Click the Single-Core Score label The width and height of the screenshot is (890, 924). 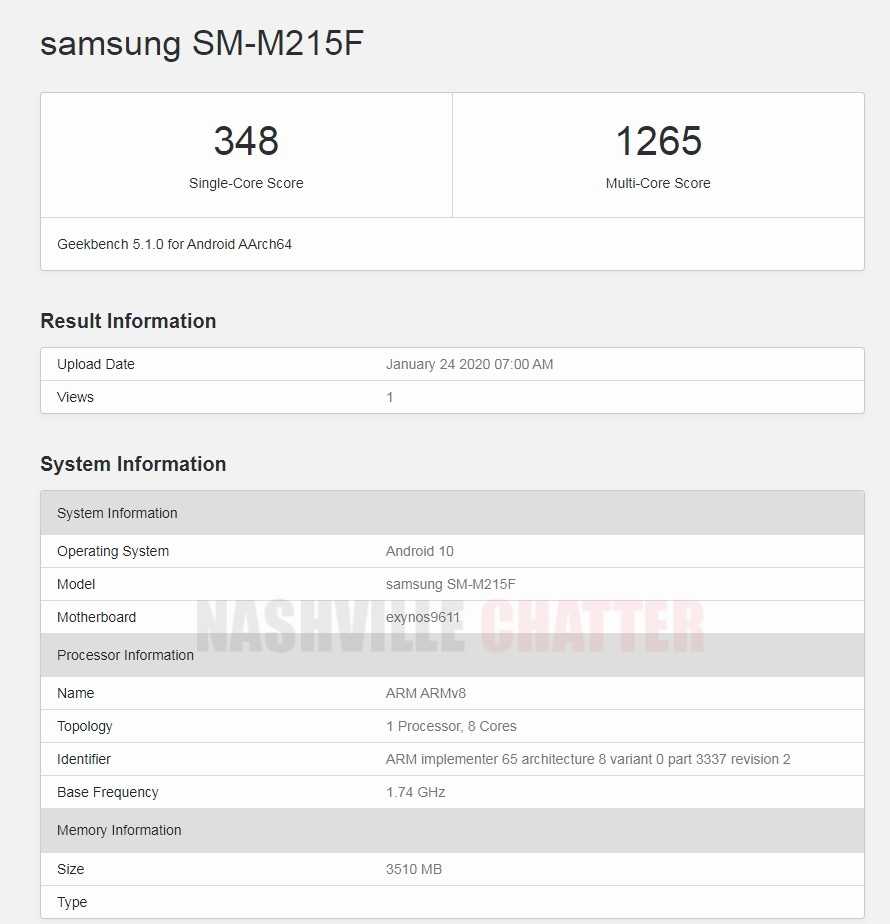(x=246, y=183)
